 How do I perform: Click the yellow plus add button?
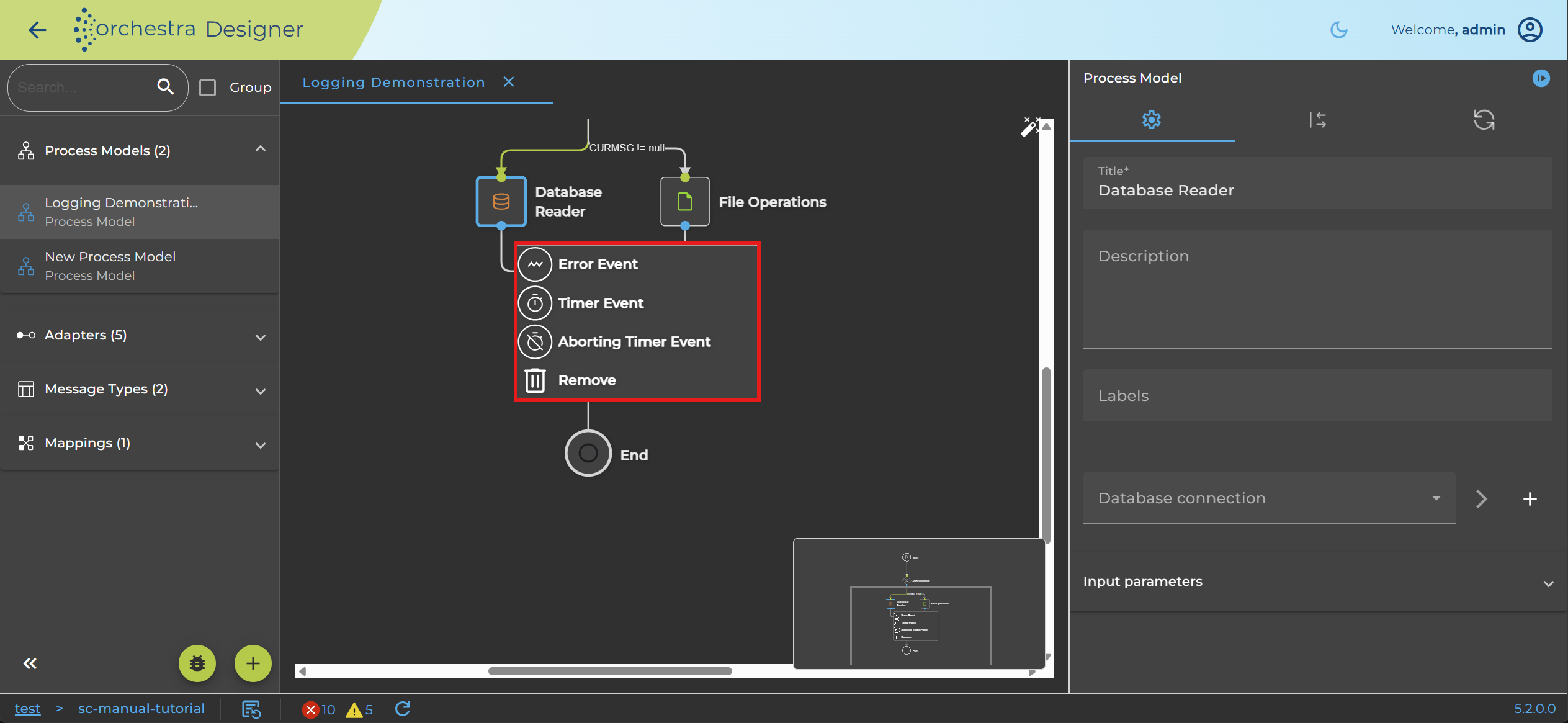point(253,663)
